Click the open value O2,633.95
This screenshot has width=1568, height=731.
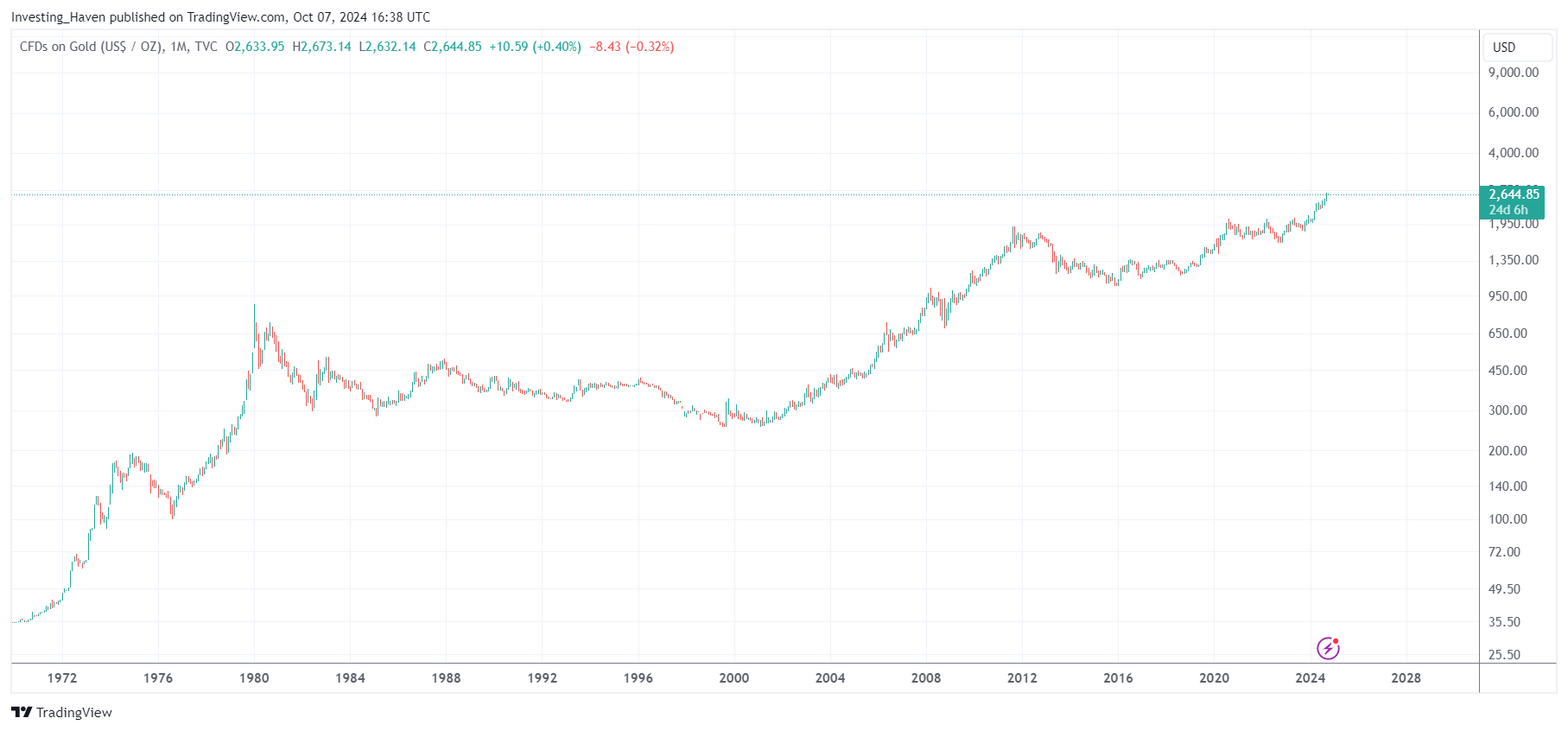pyautogui.click(x=255, y=47)
